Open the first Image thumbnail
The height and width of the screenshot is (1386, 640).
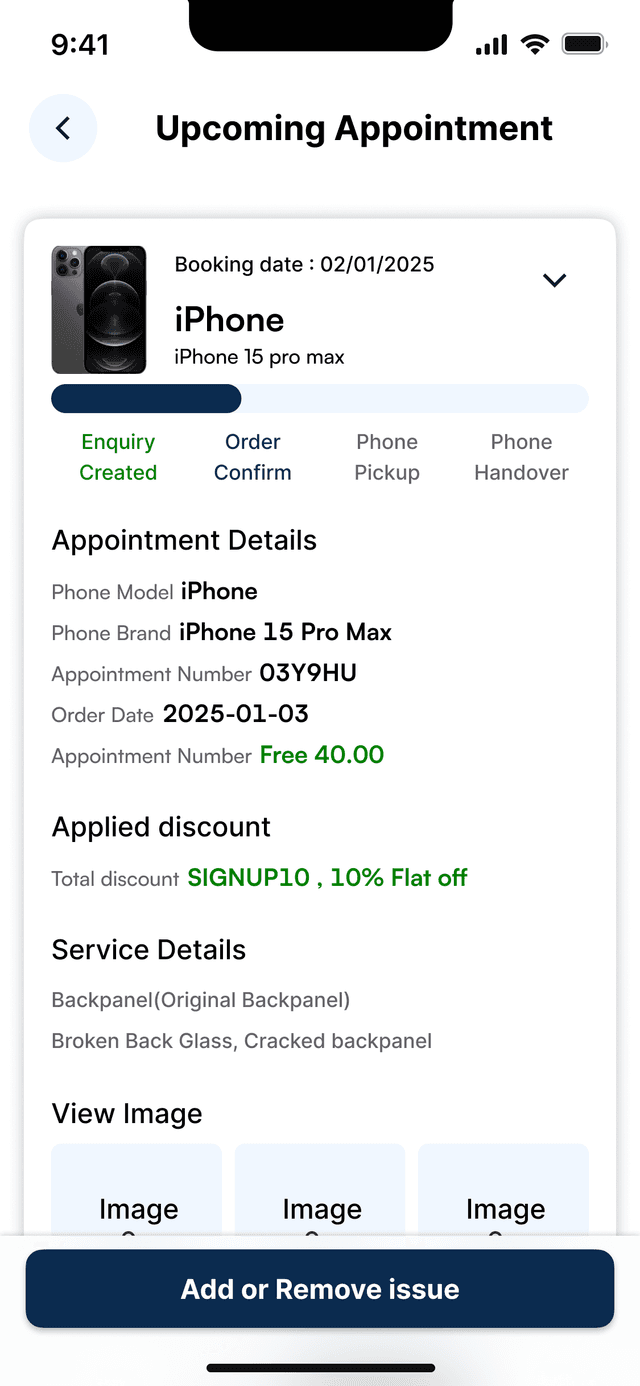pos(137,1190)
